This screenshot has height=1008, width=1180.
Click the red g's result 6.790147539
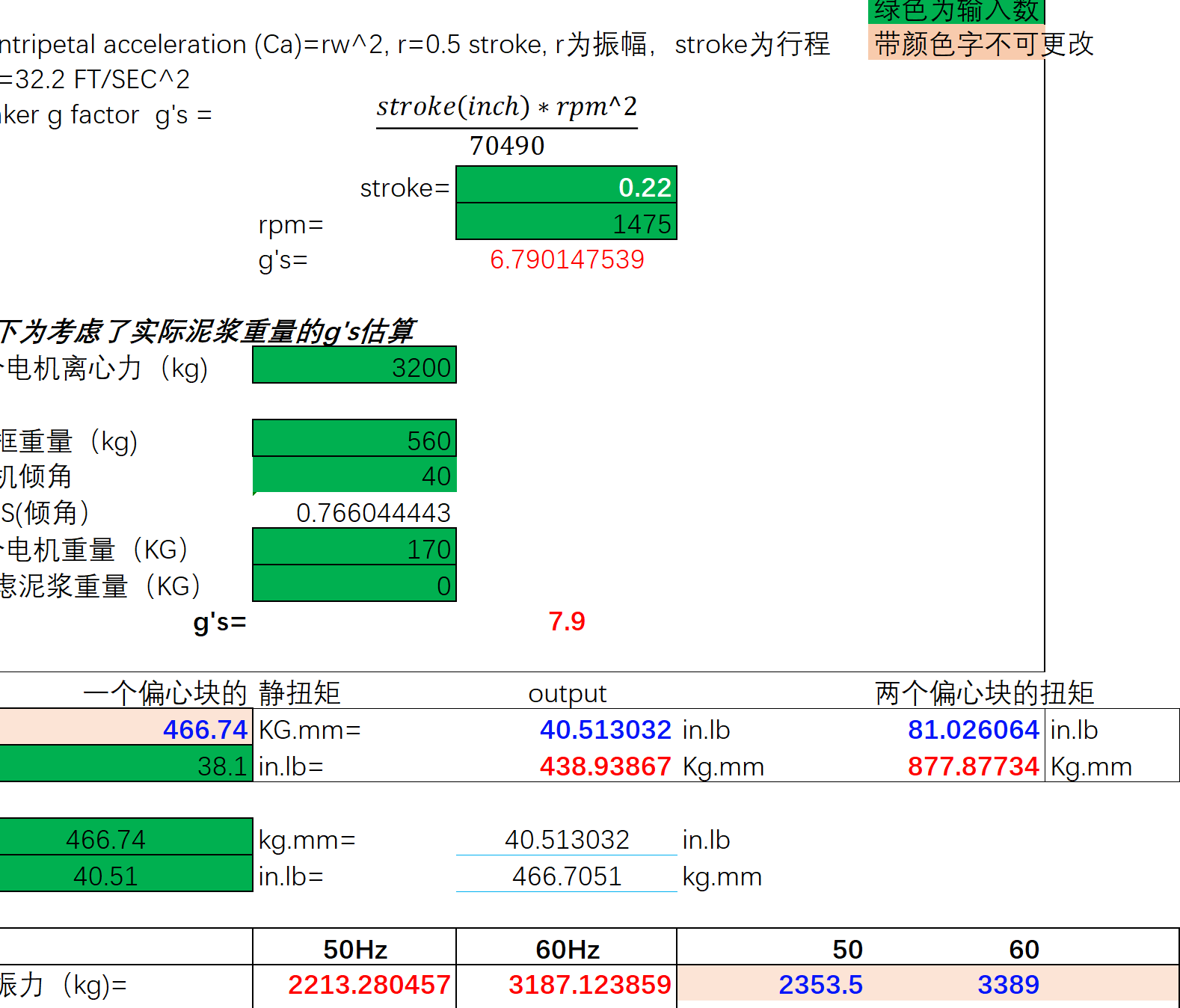pos(567,259)
